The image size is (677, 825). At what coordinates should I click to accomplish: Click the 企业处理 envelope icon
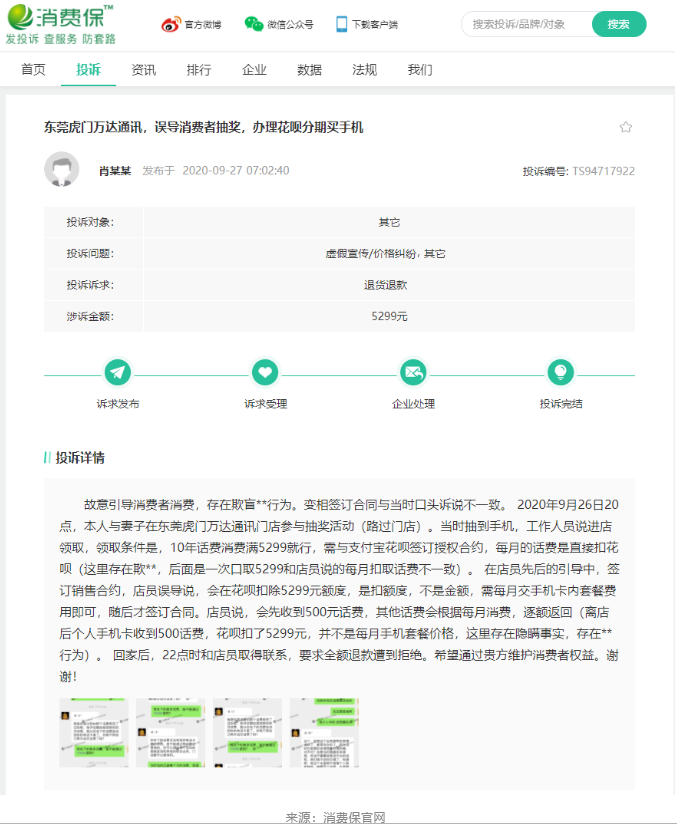click(413, 373)
